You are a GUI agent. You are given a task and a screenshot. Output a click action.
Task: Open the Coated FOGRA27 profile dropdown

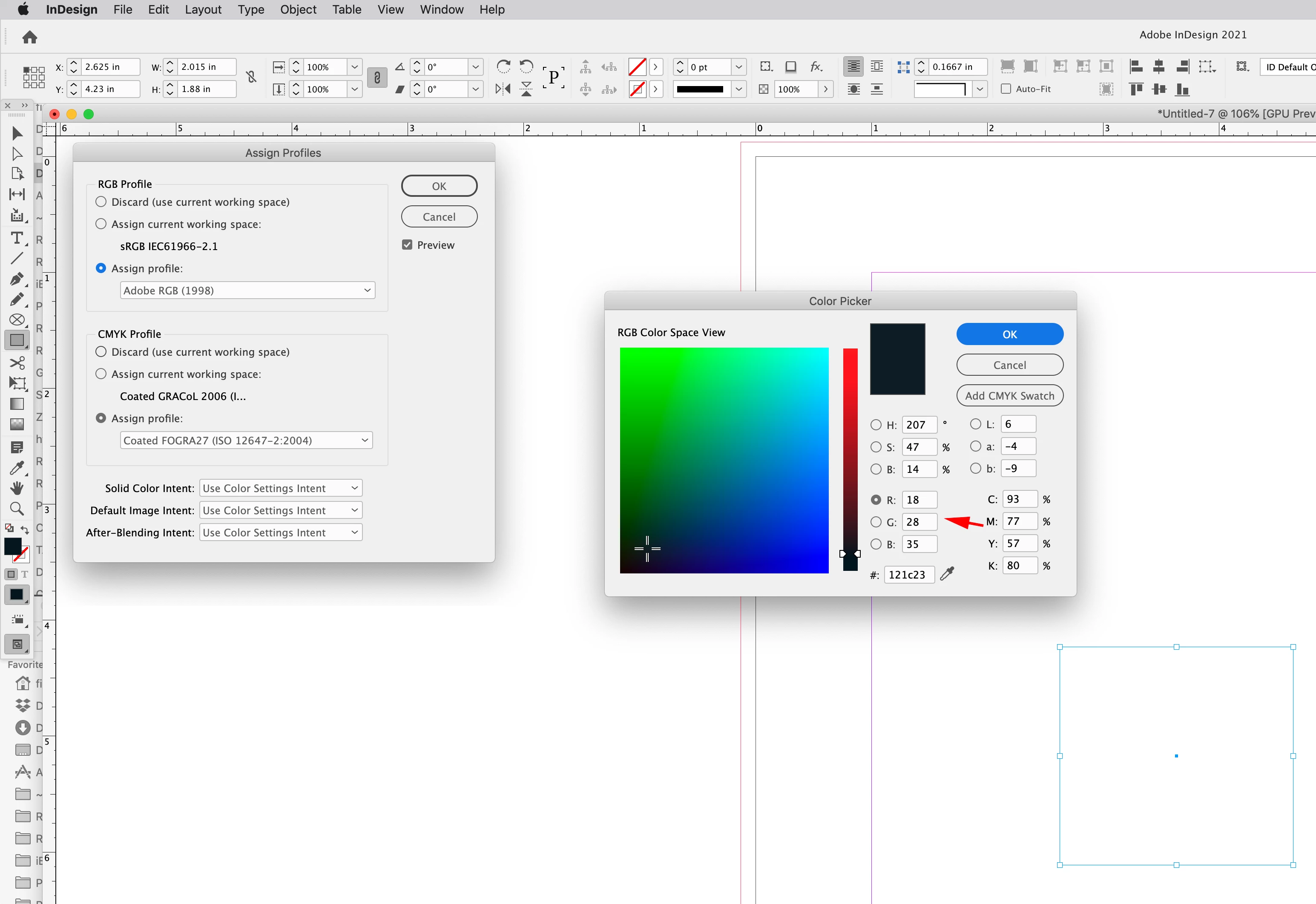click(x=246, y=440)
